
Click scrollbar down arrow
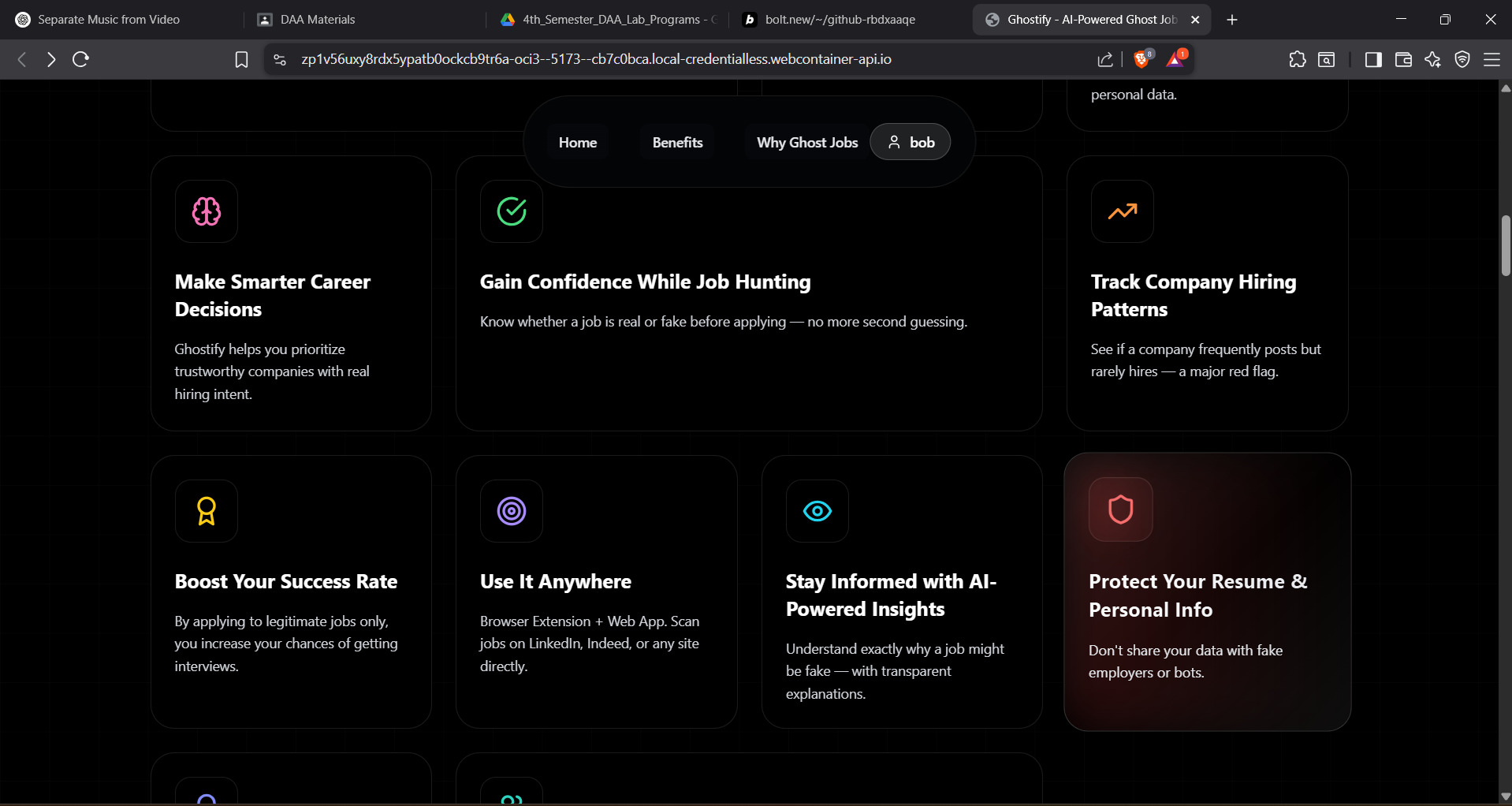tap(1506, 797)
